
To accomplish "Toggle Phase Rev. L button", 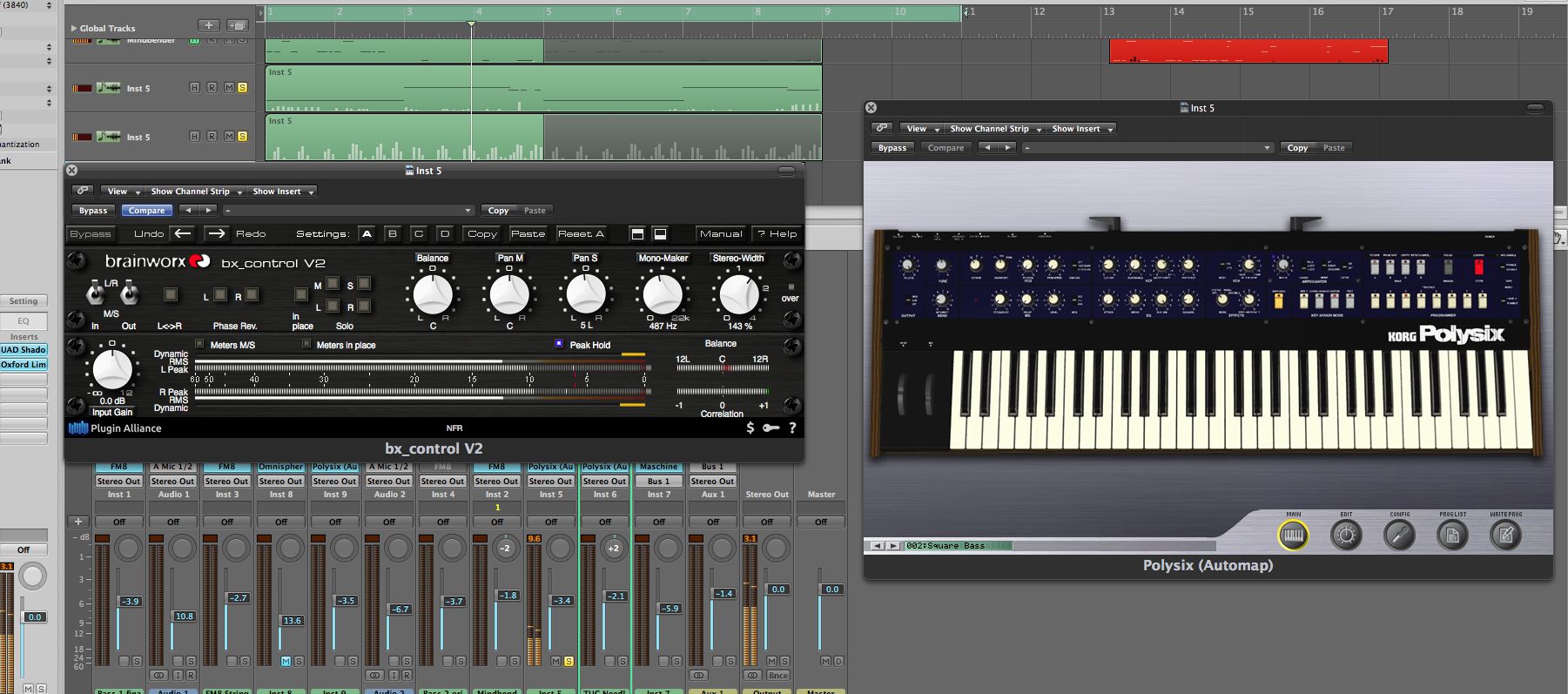I will pos(220,296).
